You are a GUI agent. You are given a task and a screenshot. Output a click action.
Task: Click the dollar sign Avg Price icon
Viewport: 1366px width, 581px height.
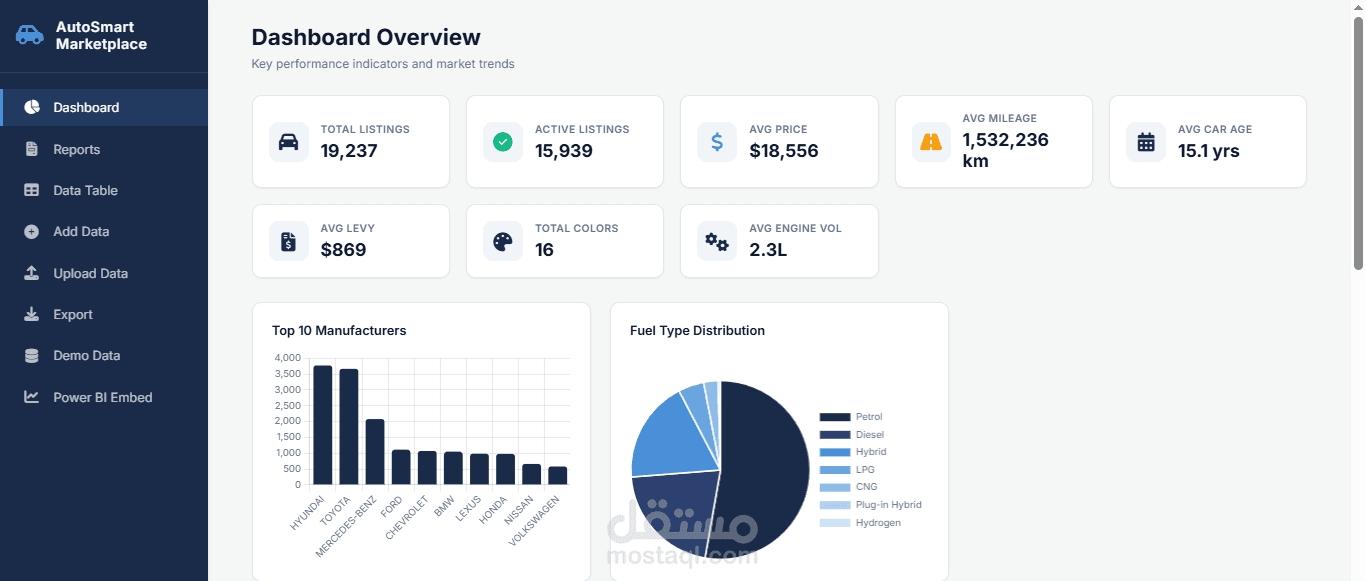pos(717,141)
